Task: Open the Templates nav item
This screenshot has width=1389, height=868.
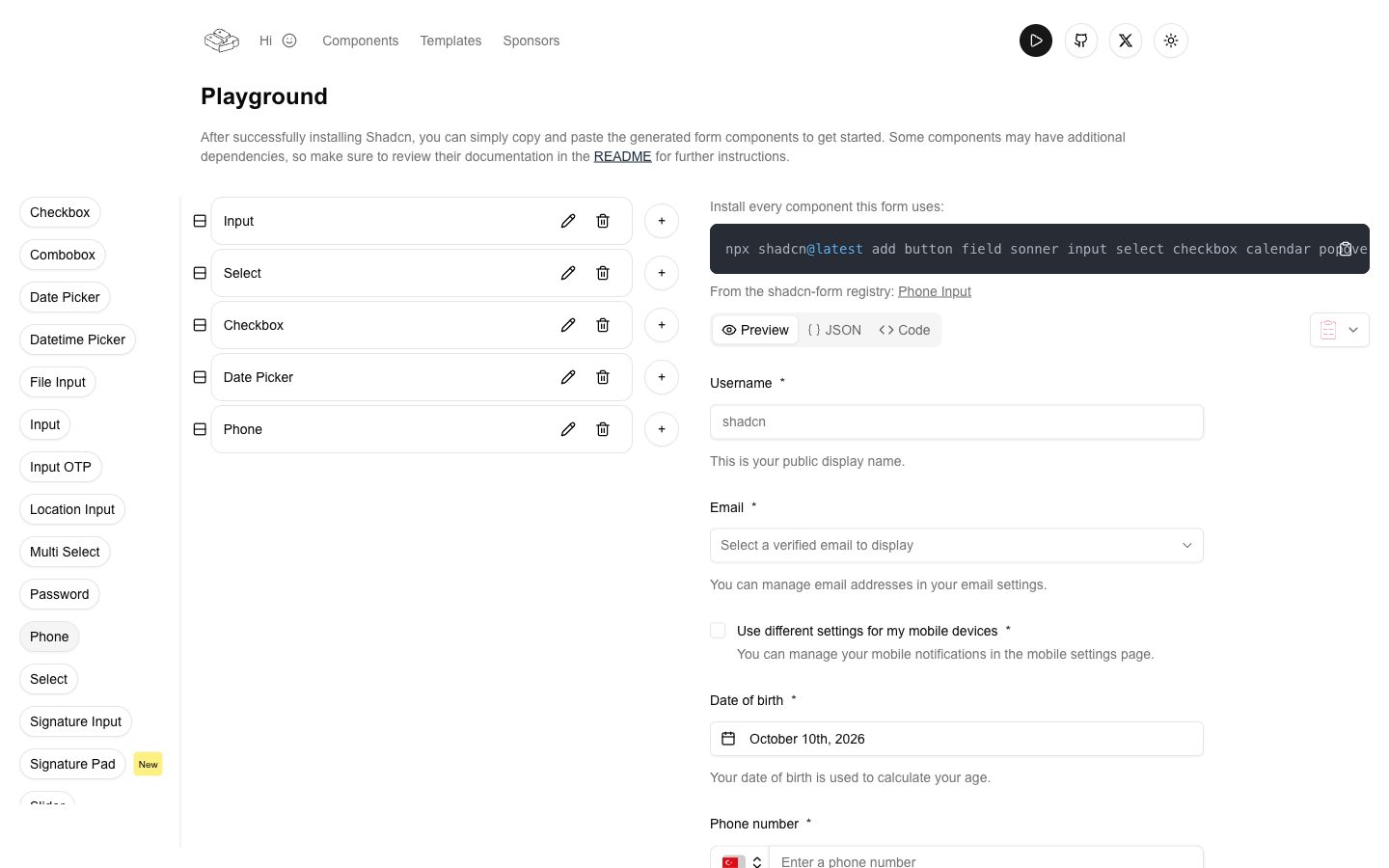Action: pos(450,41)
